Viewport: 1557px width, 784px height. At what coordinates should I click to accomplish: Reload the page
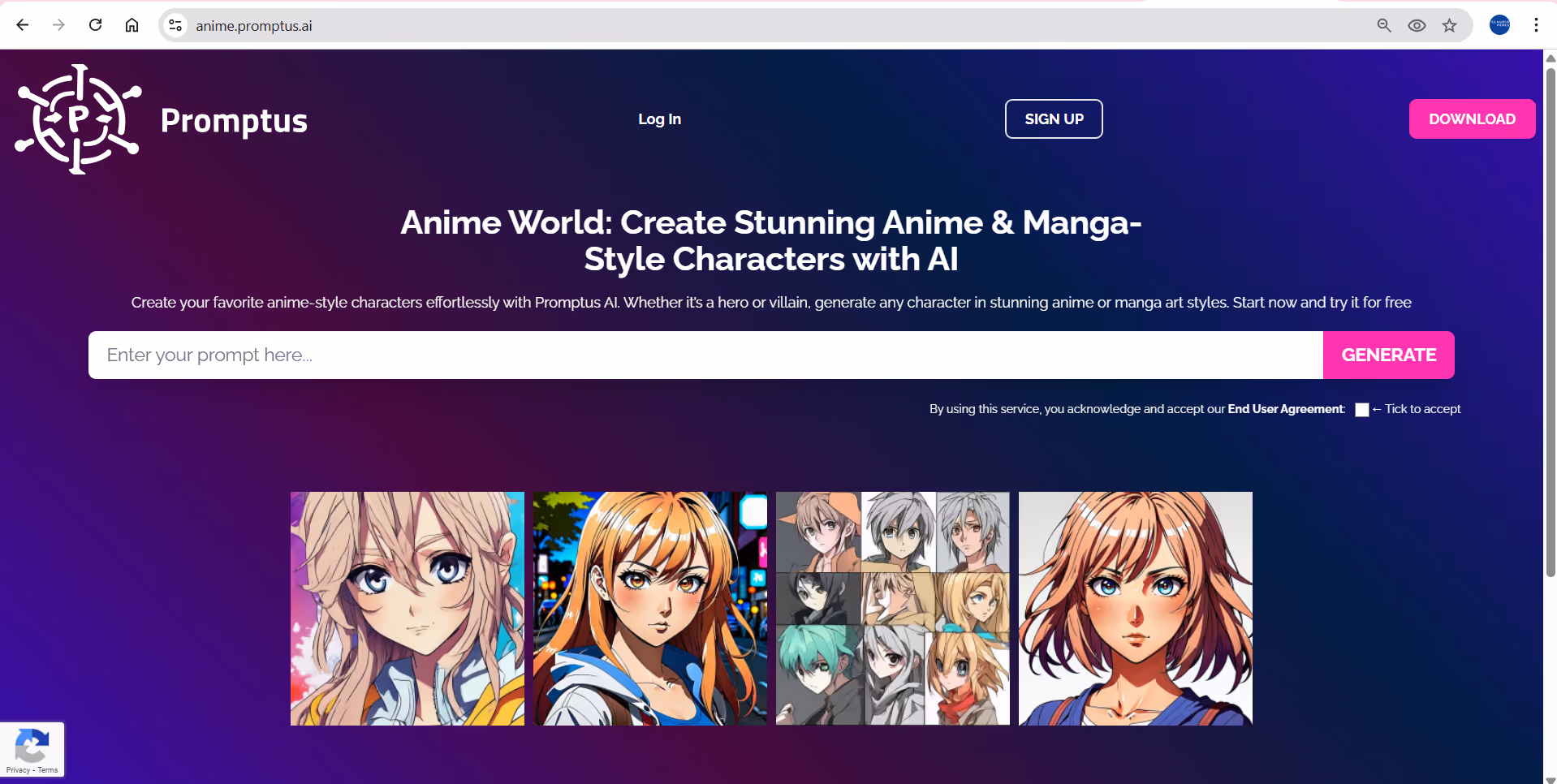[x=95, y=25]
